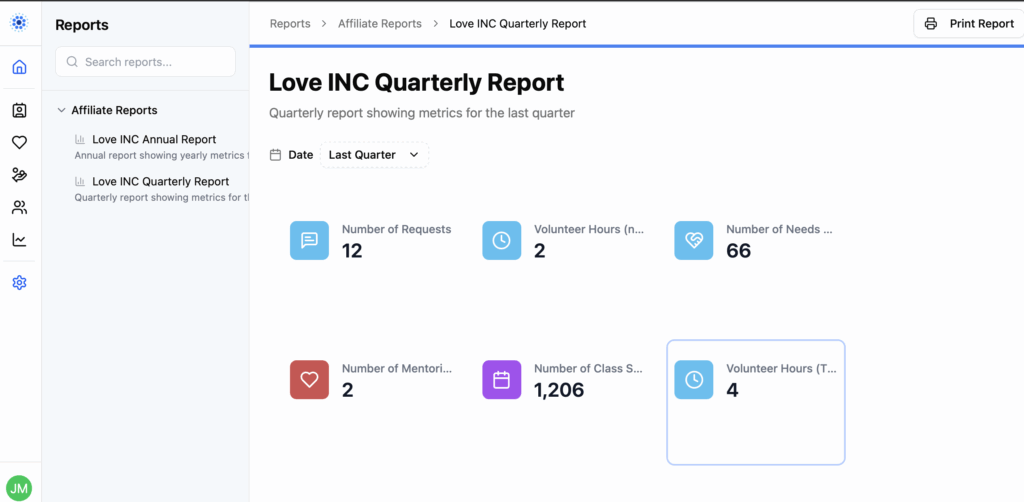Click the Reports sidebar panel title
Viewport: 1024px width, 502px height.
[x=82, y=25]
